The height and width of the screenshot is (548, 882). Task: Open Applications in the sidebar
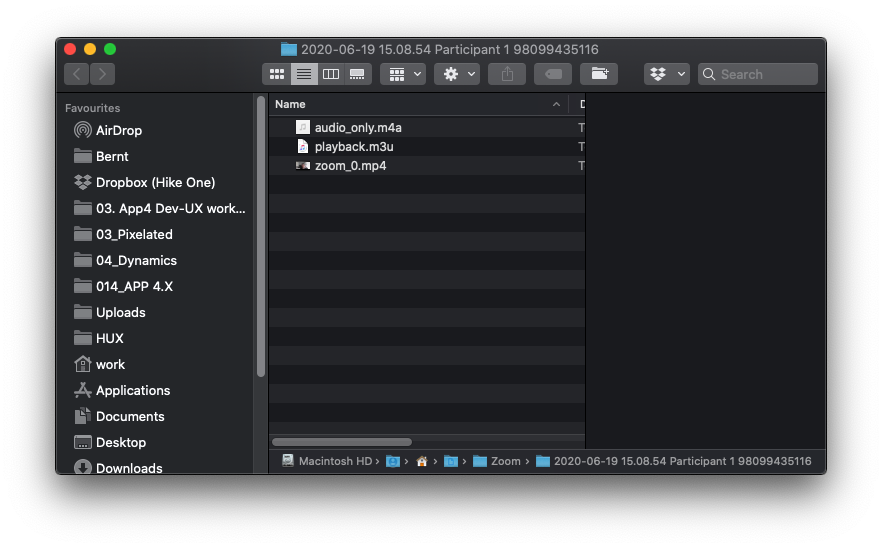122,390
